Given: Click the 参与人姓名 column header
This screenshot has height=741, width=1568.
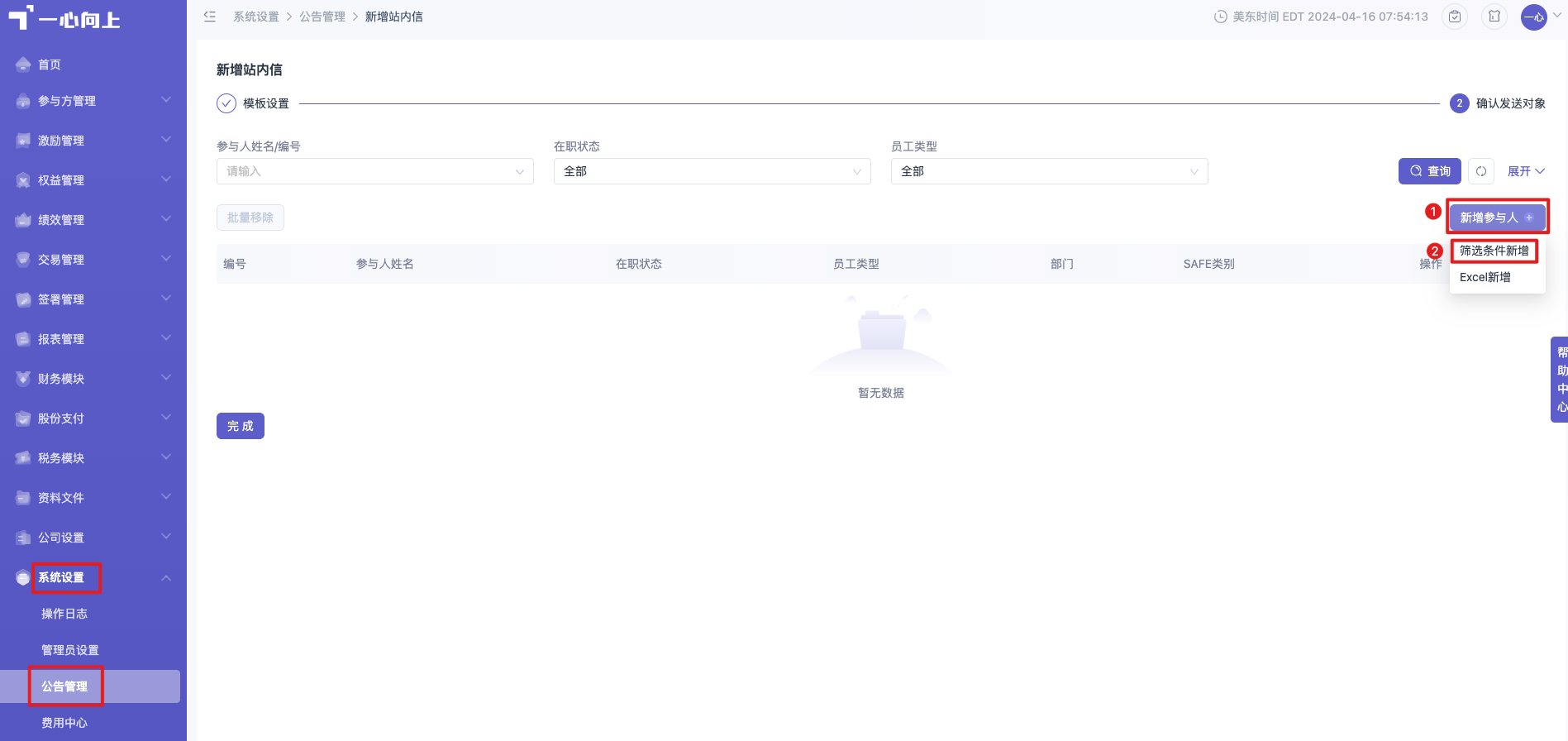Looking at the screenshot, I should coord(385,264).
